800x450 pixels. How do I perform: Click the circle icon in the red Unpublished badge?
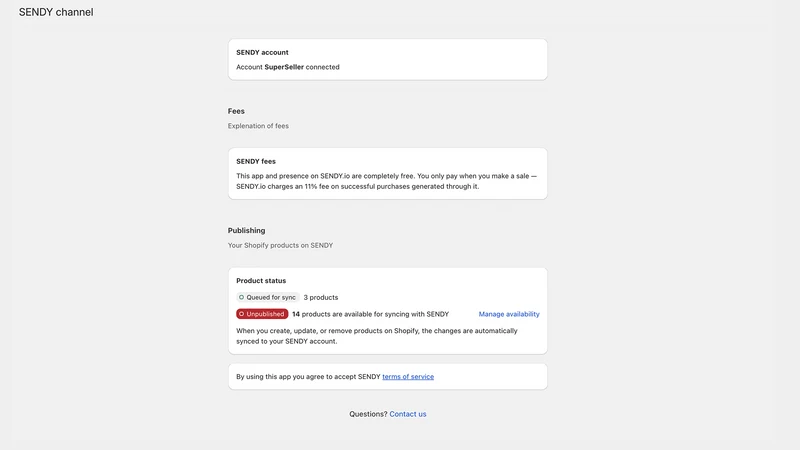click(241, 314)
